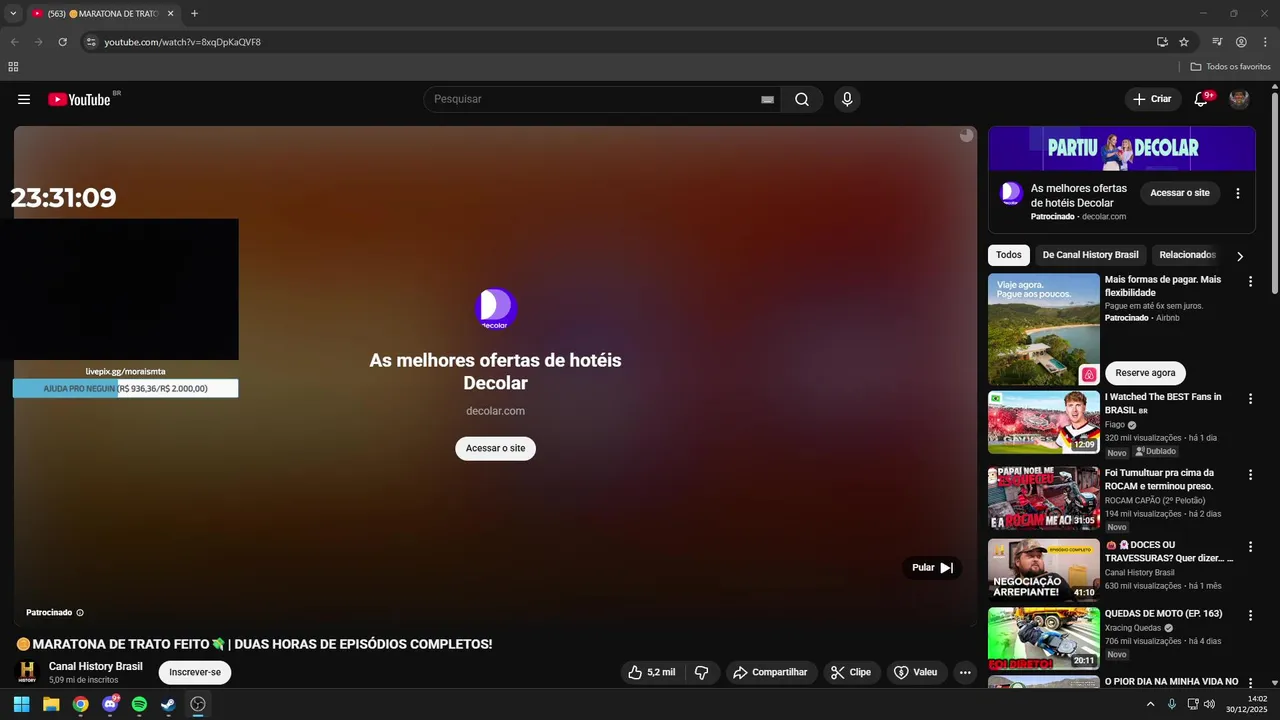Open Chrome apps grid in the bookmarks bar

coord(13,67)
